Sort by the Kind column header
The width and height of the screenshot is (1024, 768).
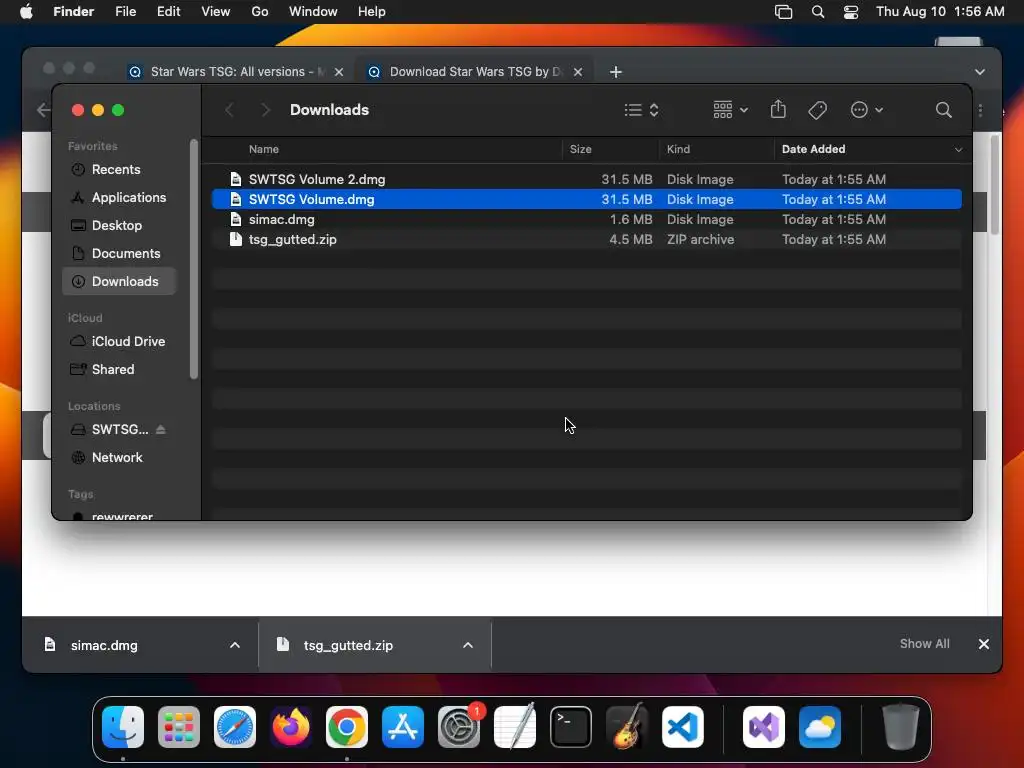678,150
